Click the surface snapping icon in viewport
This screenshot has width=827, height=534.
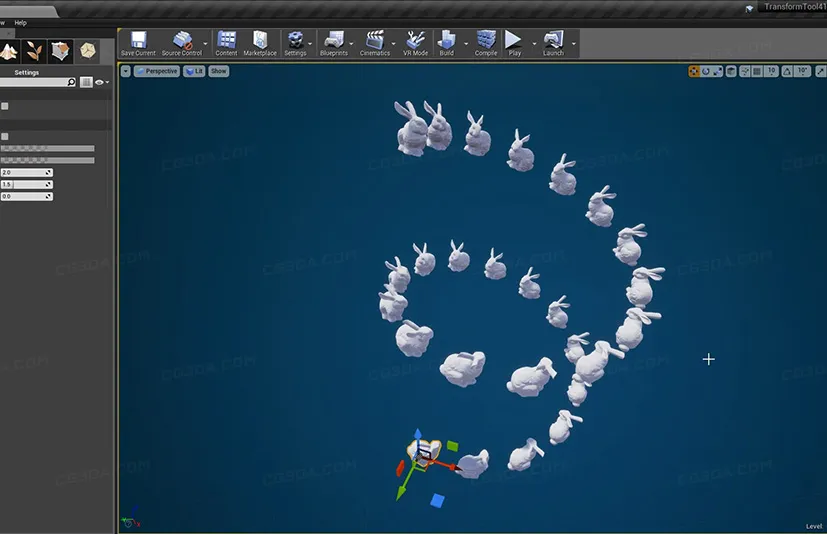[745, 71]
